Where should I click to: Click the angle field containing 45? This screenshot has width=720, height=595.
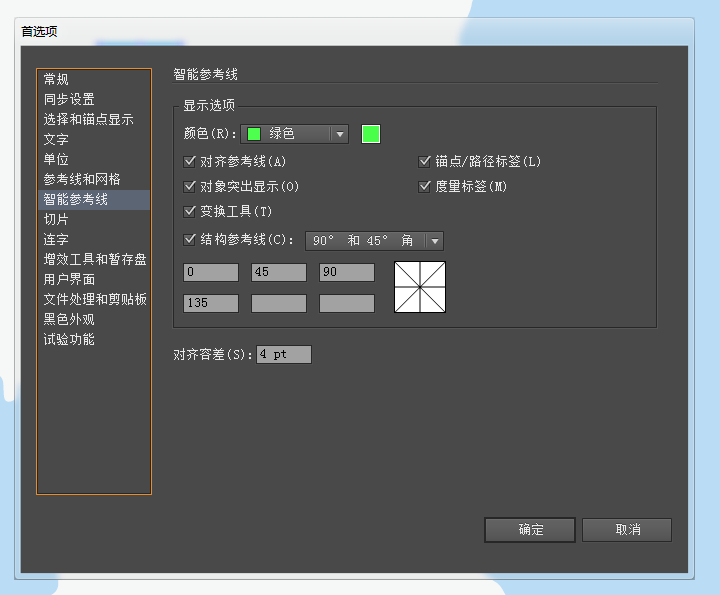(279, 272)
